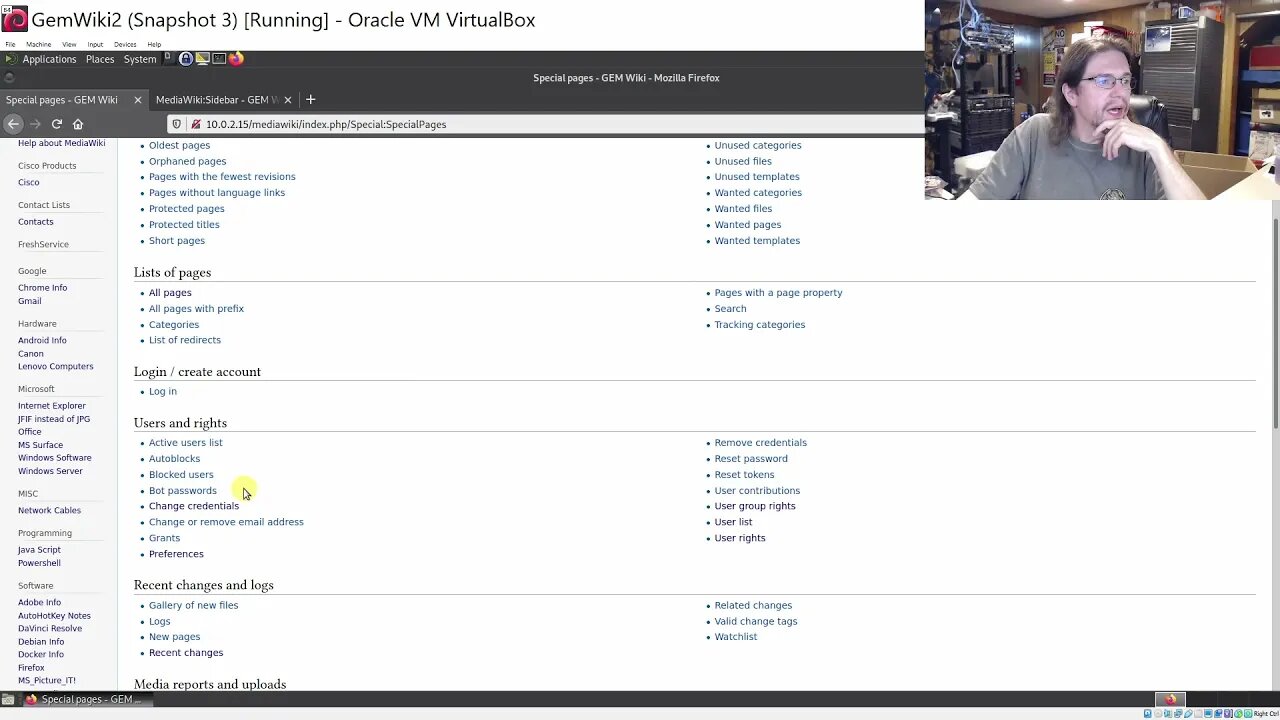
Task: Open the Blocked users link
Action: coord(181,475)
